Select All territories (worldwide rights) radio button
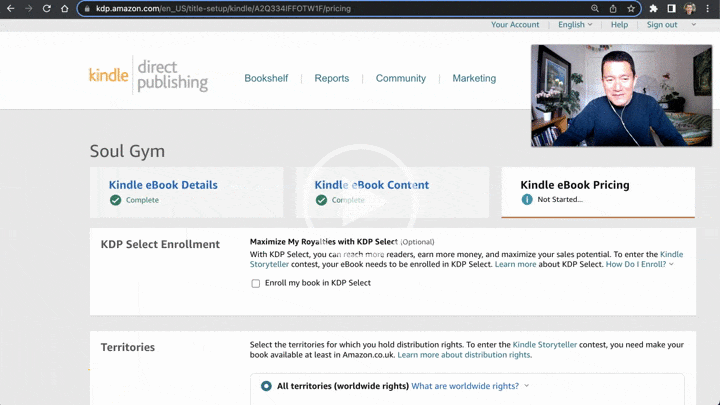 pos(266,386)
